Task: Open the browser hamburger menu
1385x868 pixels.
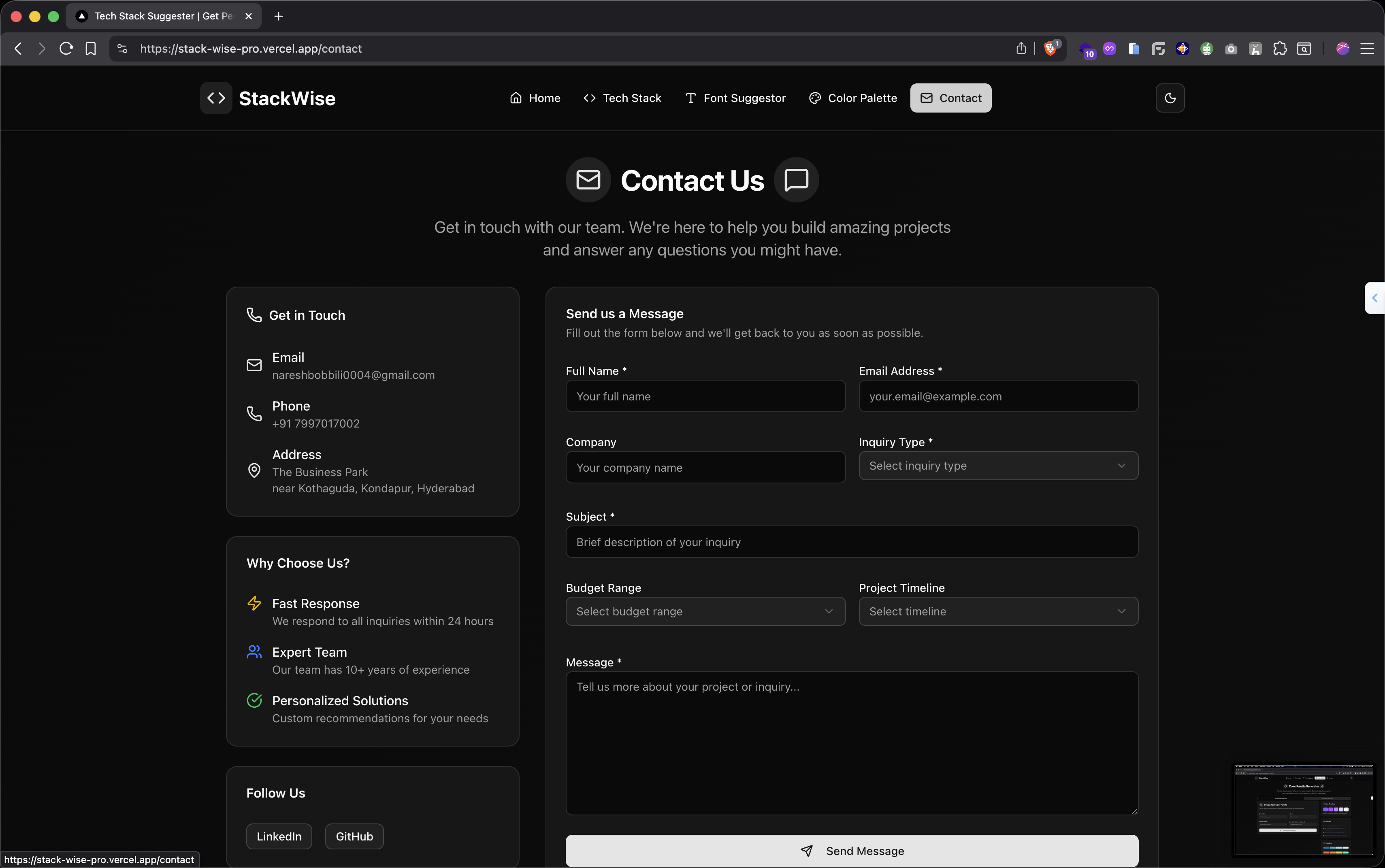Action: tap(1367, 49)
